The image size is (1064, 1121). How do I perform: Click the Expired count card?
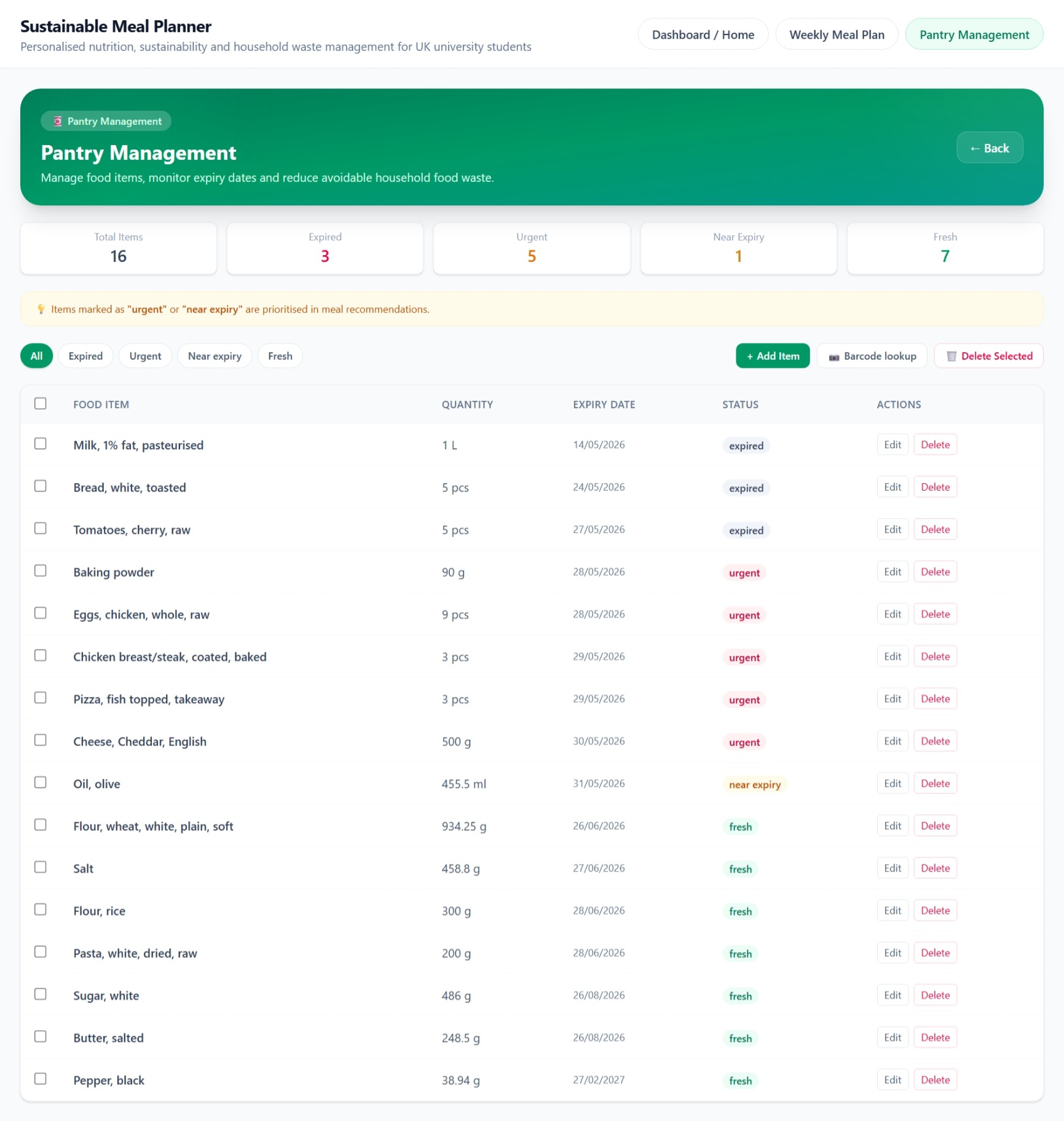click(x=325, y=248)
